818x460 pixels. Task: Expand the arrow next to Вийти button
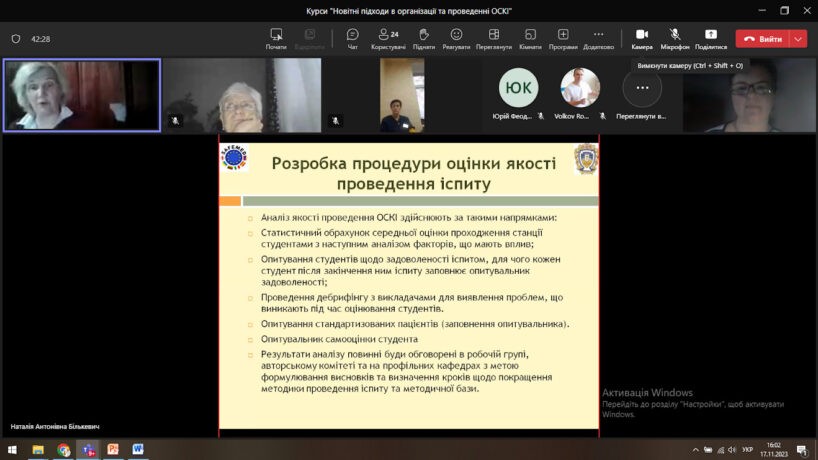[x=798, y=39]
